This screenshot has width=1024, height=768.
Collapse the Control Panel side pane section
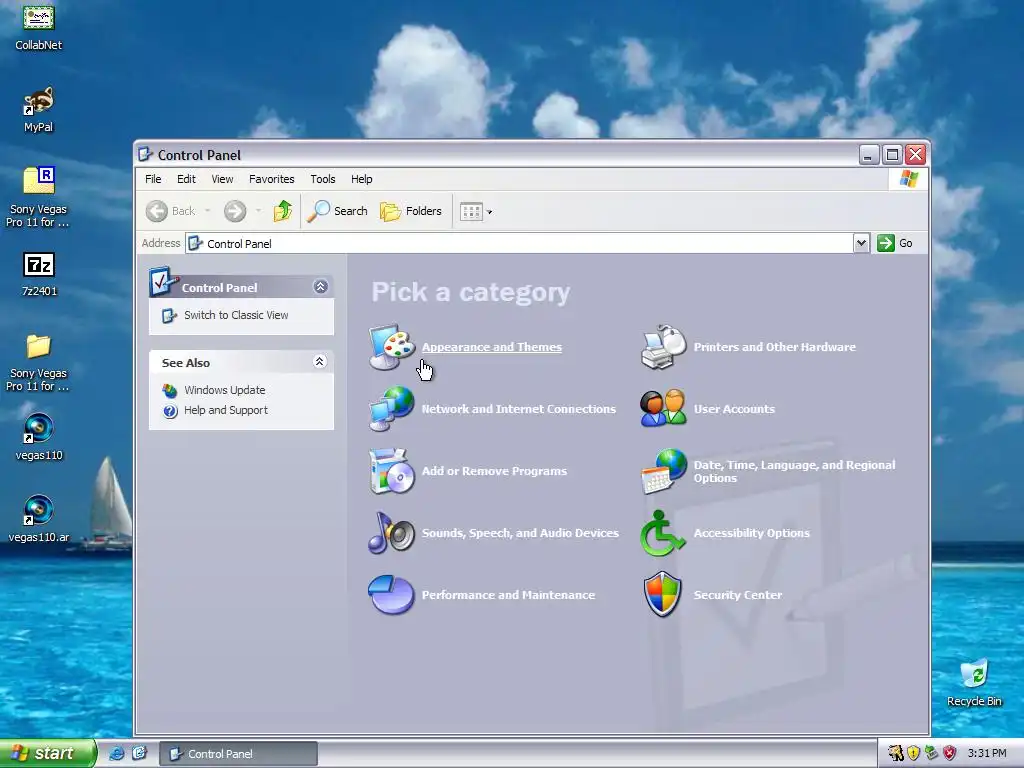pos(320,287)
